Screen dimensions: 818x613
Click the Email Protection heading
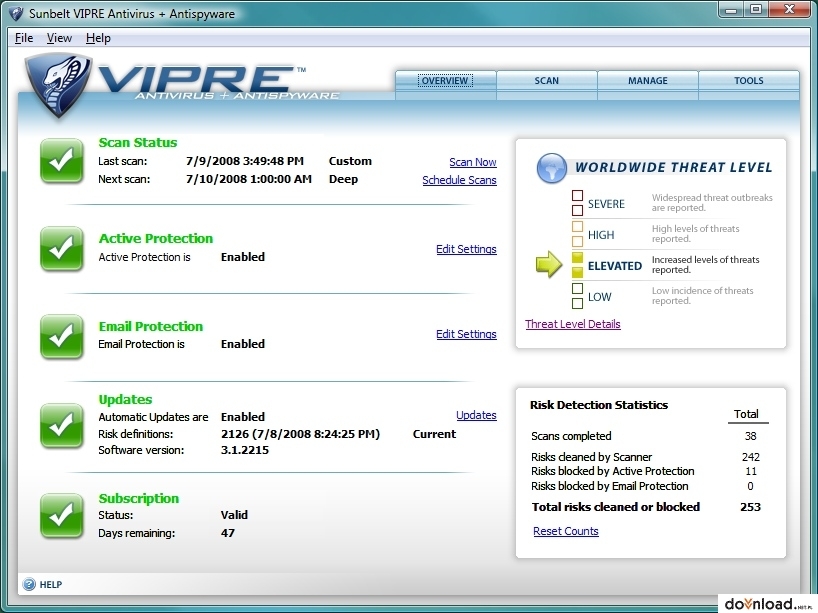(150, 327)
